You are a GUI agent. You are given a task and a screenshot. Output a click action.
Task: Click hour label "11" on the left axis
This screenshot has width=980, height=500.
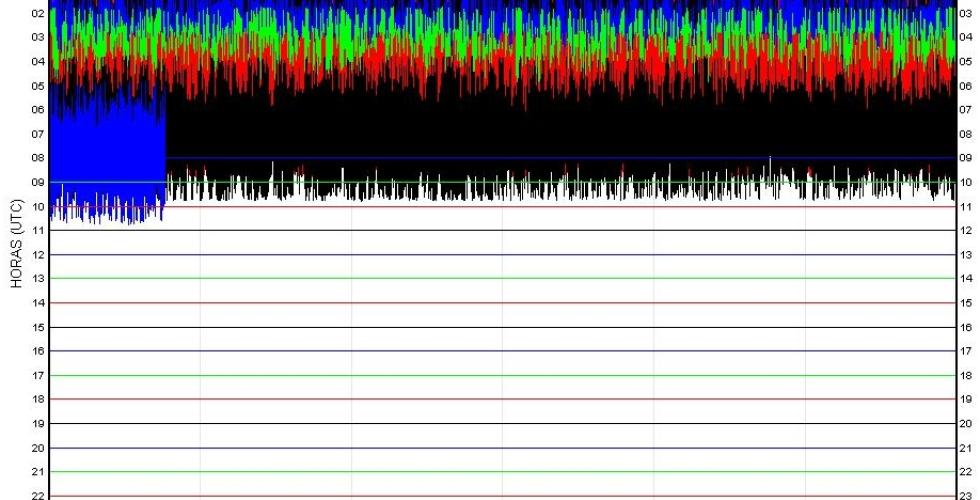pos(38,231)
